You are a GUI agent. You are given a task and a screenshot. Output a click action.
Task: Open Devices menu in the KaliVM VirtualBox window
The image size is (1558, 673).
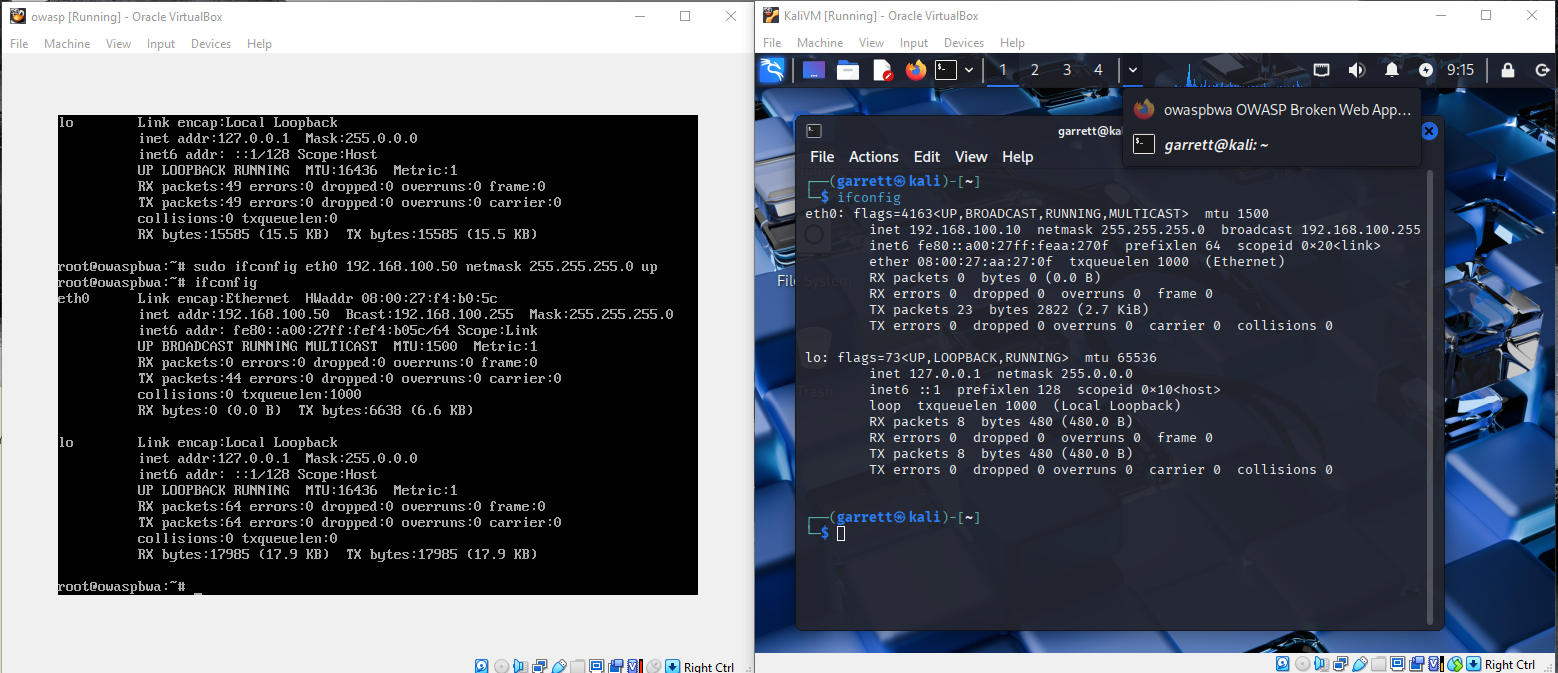(964, 43)
